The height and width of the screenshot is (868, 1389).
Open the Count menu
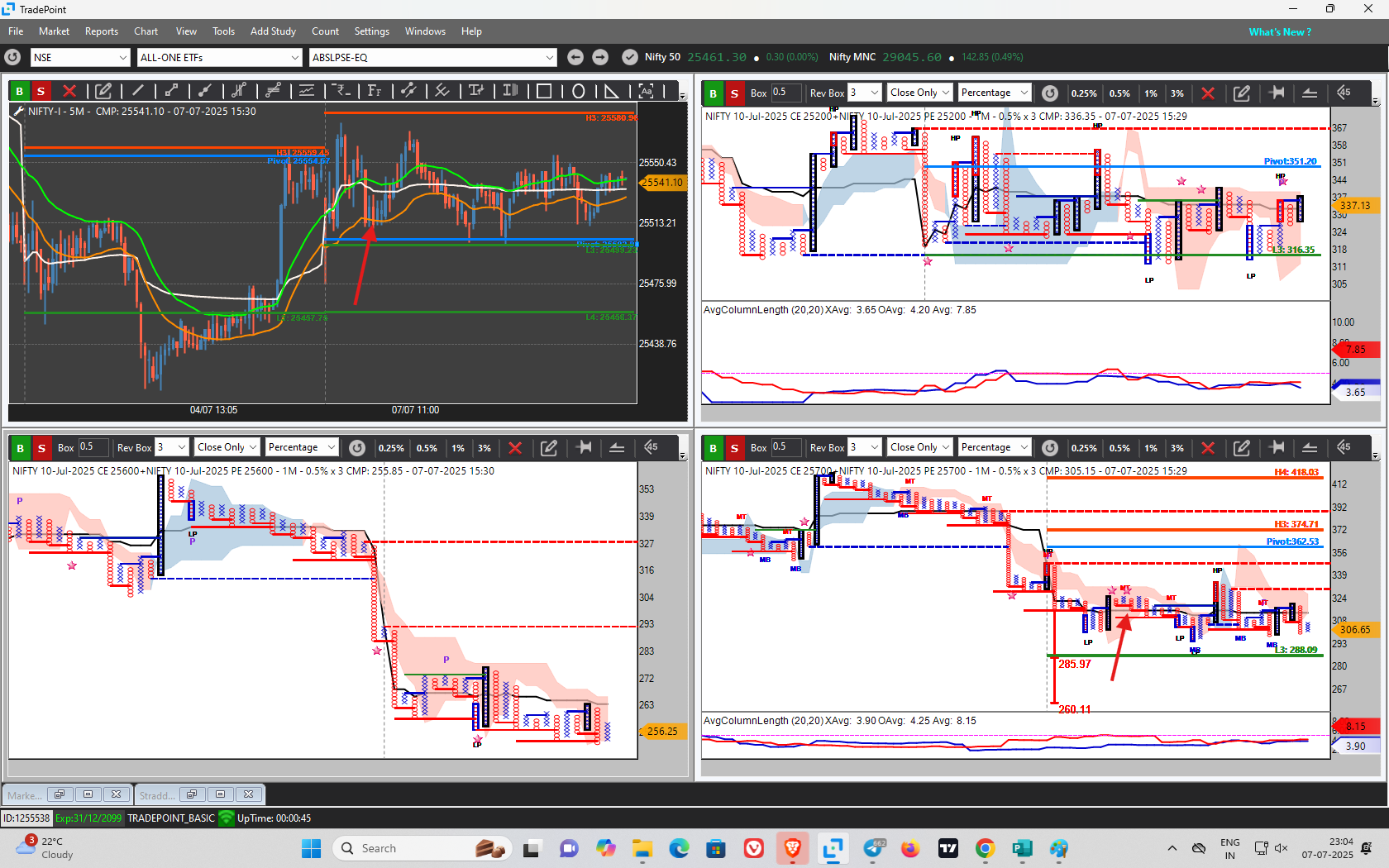coord(325,31)
